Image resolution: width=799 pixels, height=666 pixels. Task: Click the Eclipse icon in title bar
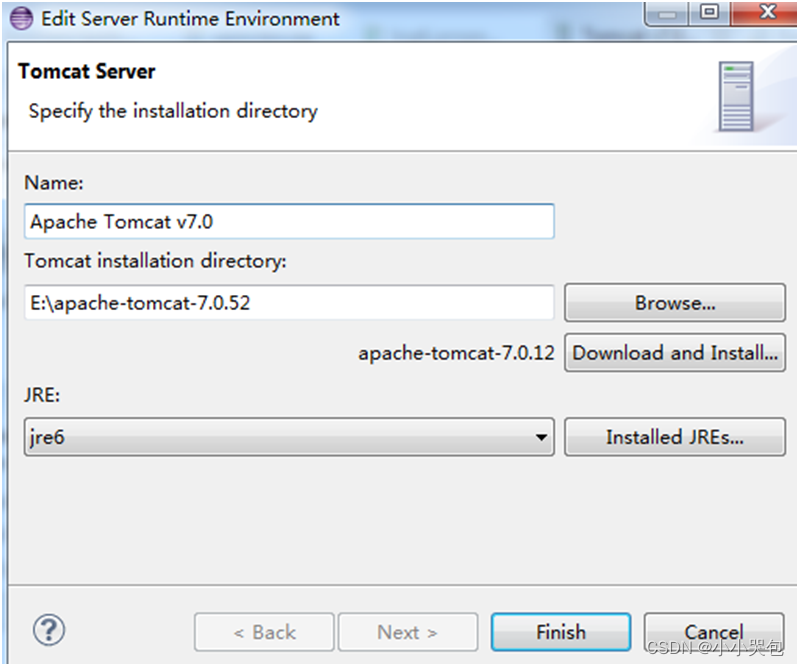(21, 19)
